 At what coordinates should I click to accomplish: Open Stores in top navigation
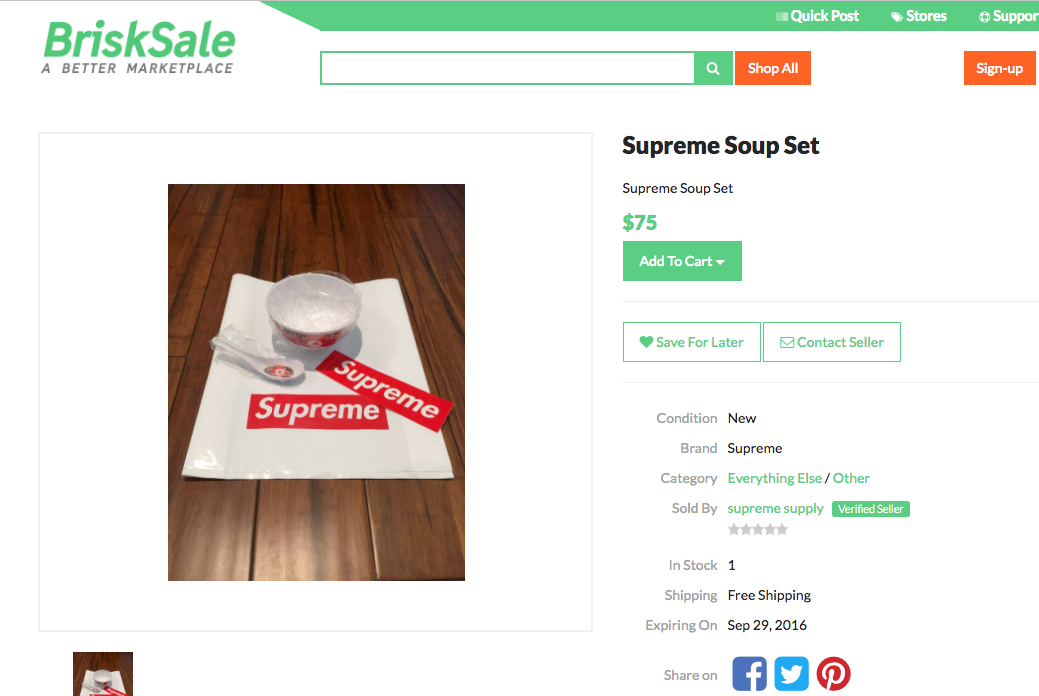[x=918, y=16]
